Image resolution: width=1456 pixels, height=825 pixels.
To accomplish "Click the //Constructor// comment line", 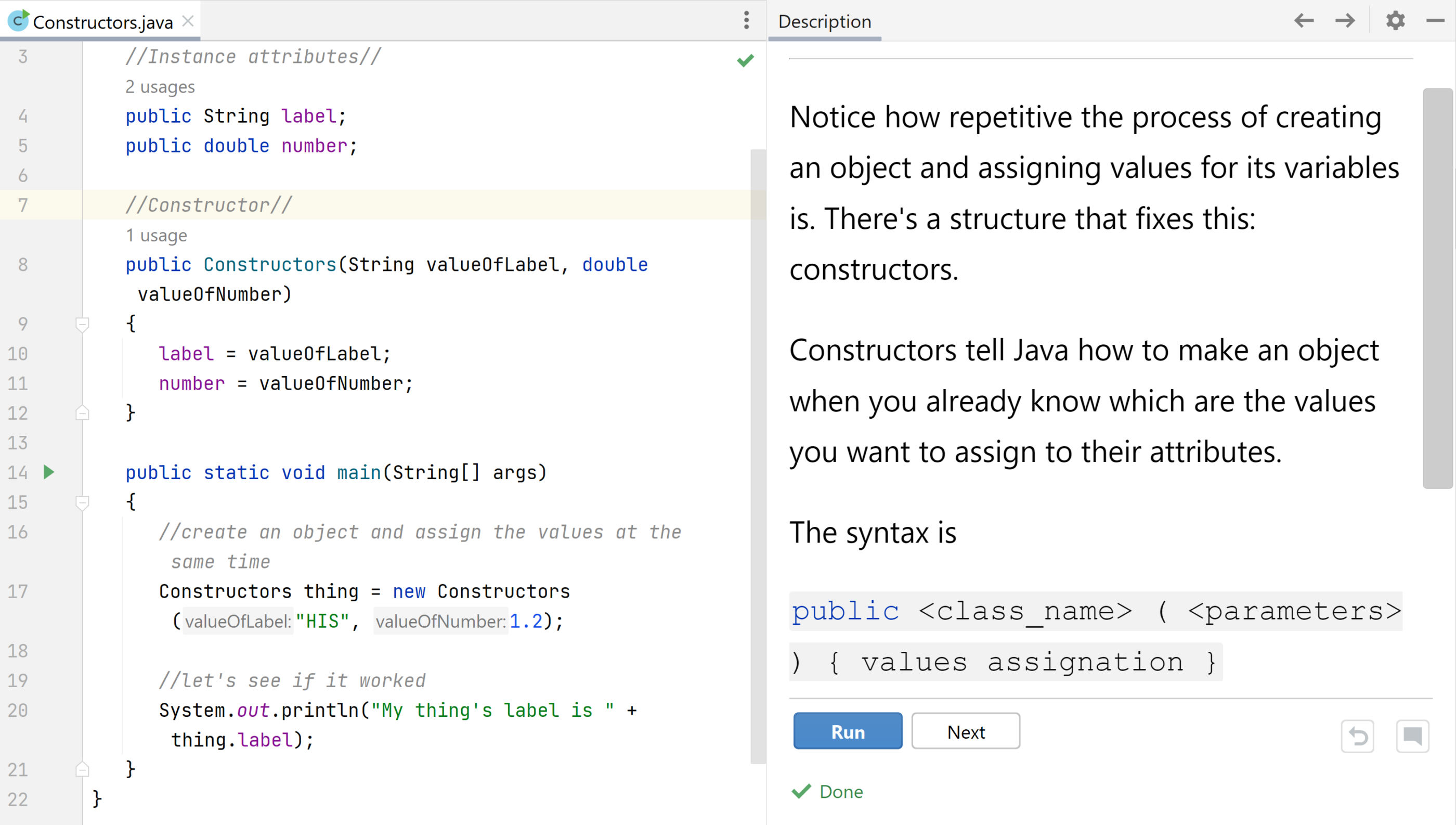I will tap(209, 205).
